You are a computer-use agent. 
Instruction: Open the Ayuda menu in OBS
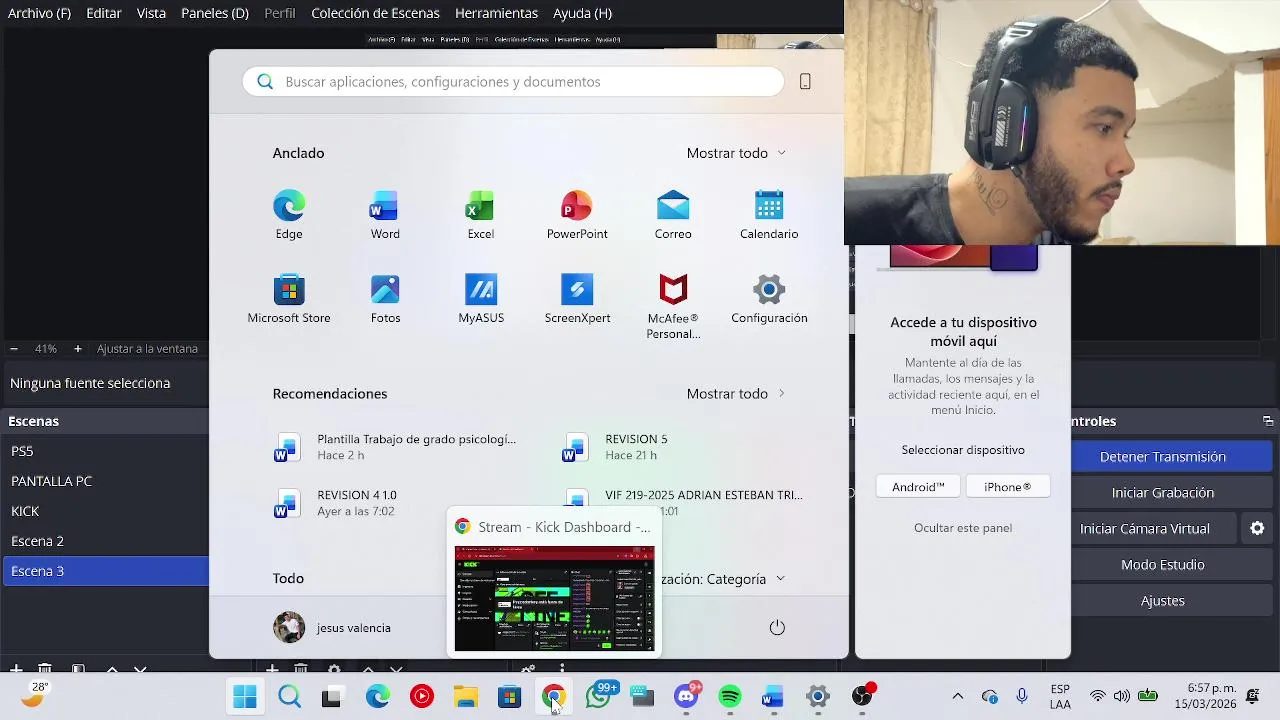(582, 13)
